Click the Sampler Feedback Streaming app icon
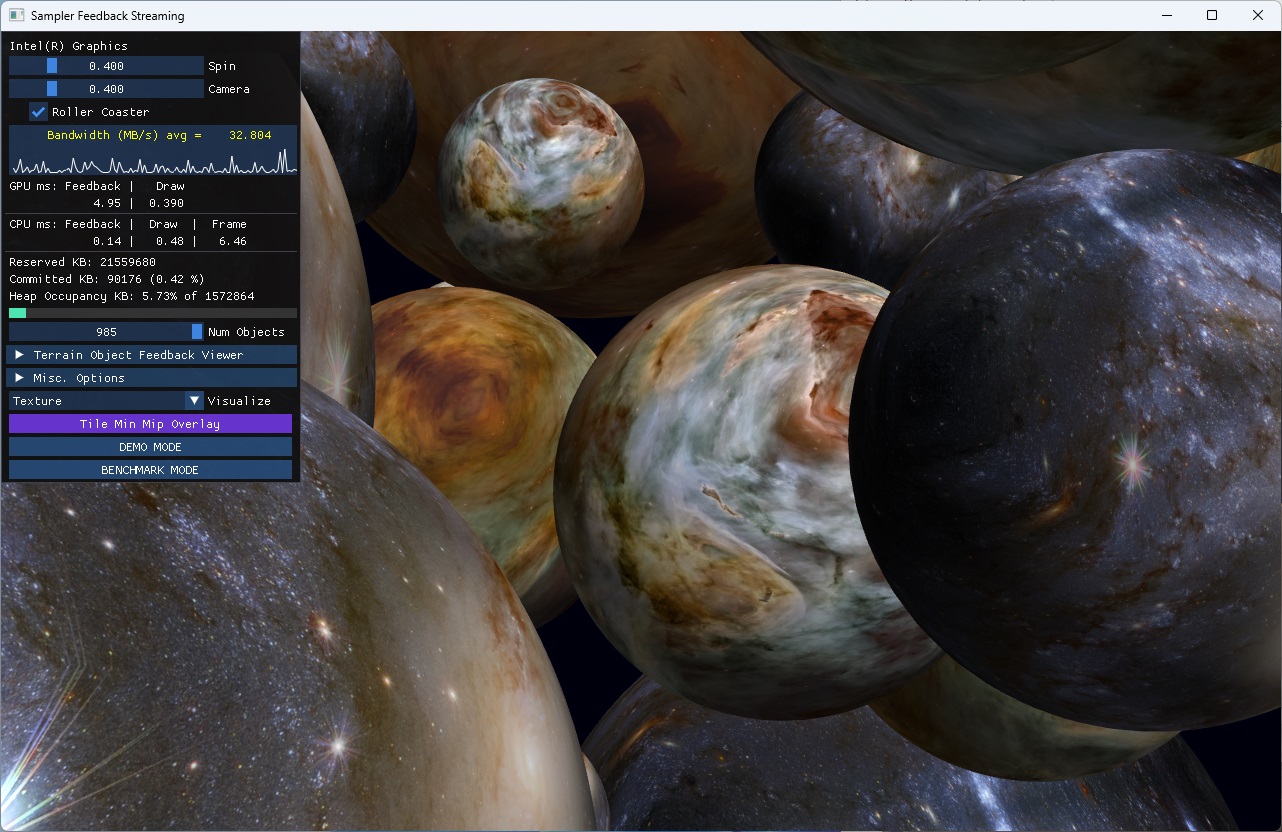The height and width of the screenshot is (832, 1282). (x=16, y=16)
